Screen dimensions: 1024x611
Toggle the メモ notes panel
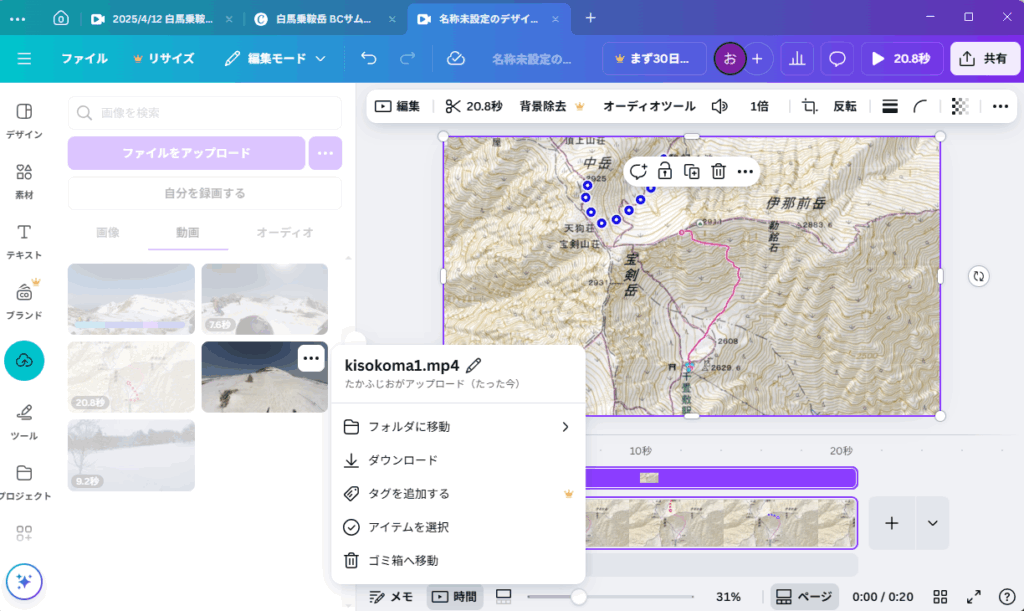pos(390,597)
